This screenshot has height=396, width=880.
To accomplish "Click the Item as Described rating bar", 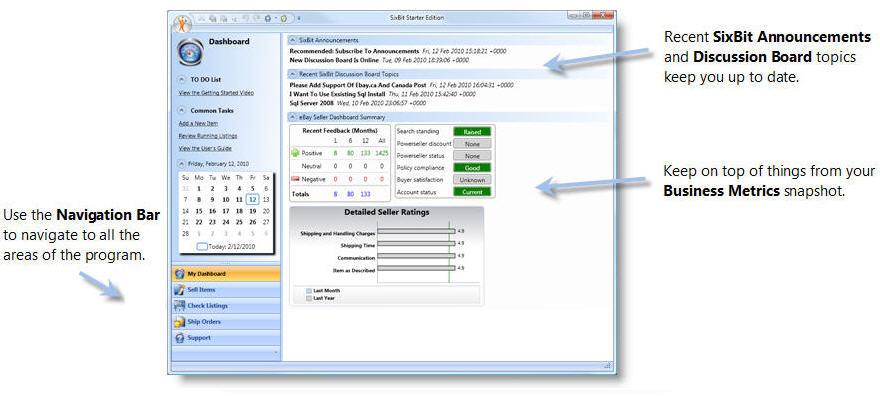I will (416, 269).
